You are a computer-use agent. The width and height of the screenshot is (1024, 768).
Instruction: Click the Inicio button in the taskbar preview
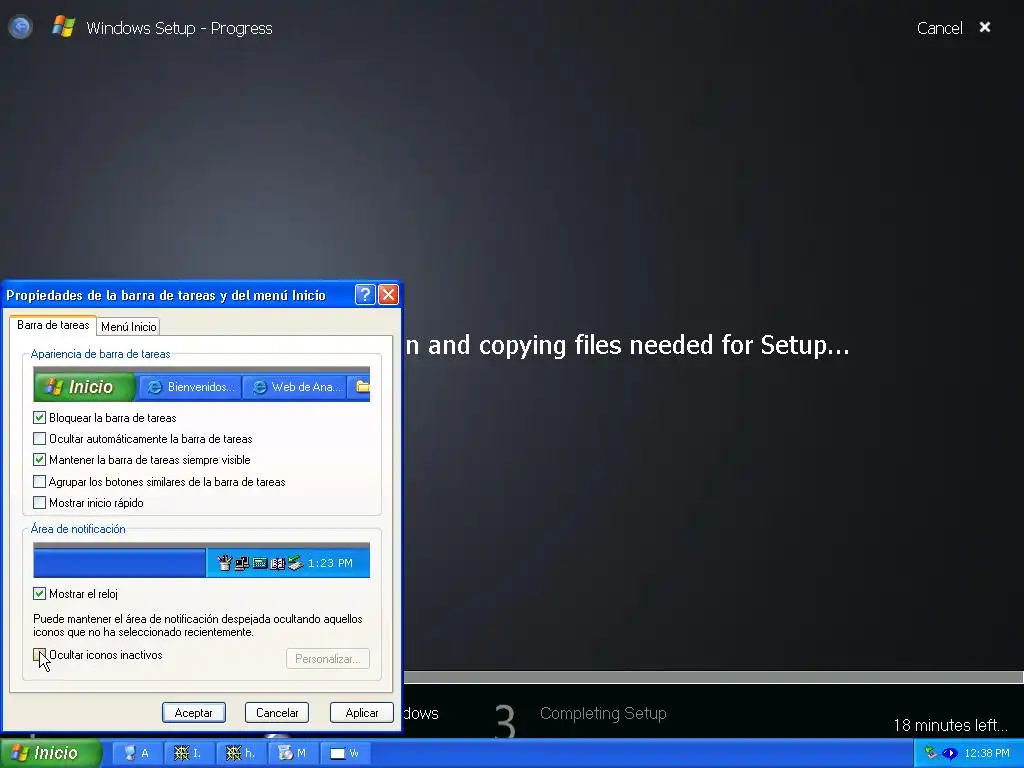tap(84, 387)
